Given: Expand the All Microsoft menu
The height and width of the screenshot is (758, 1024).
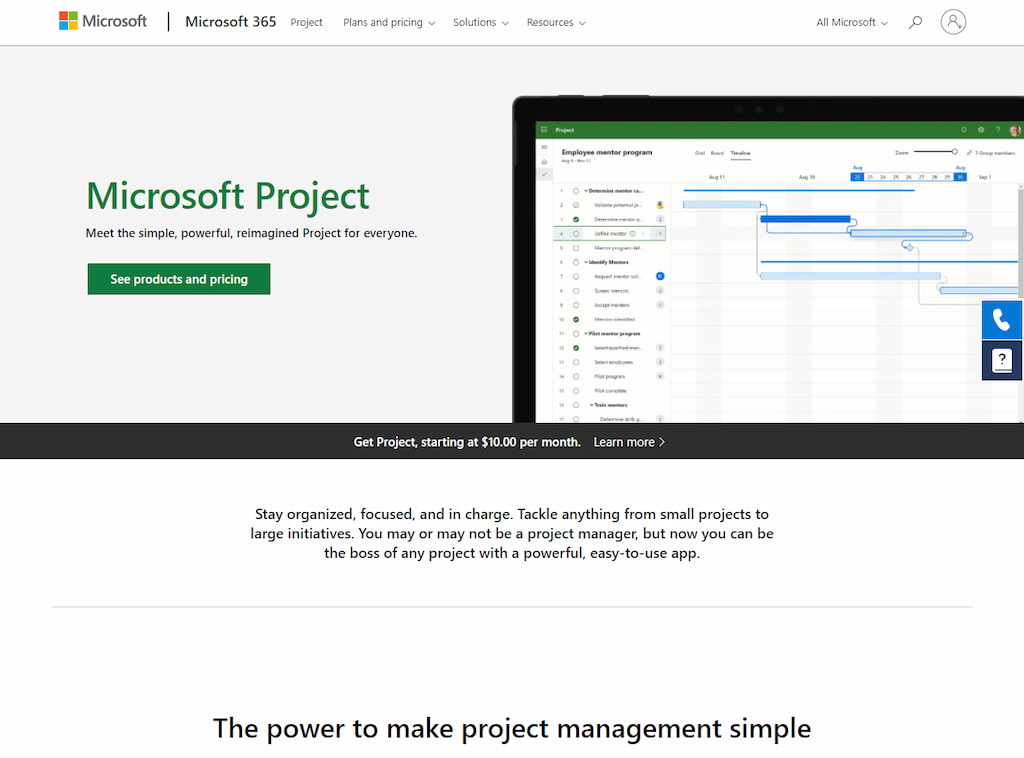Looking at the screenshot, I should coord(852,22).
